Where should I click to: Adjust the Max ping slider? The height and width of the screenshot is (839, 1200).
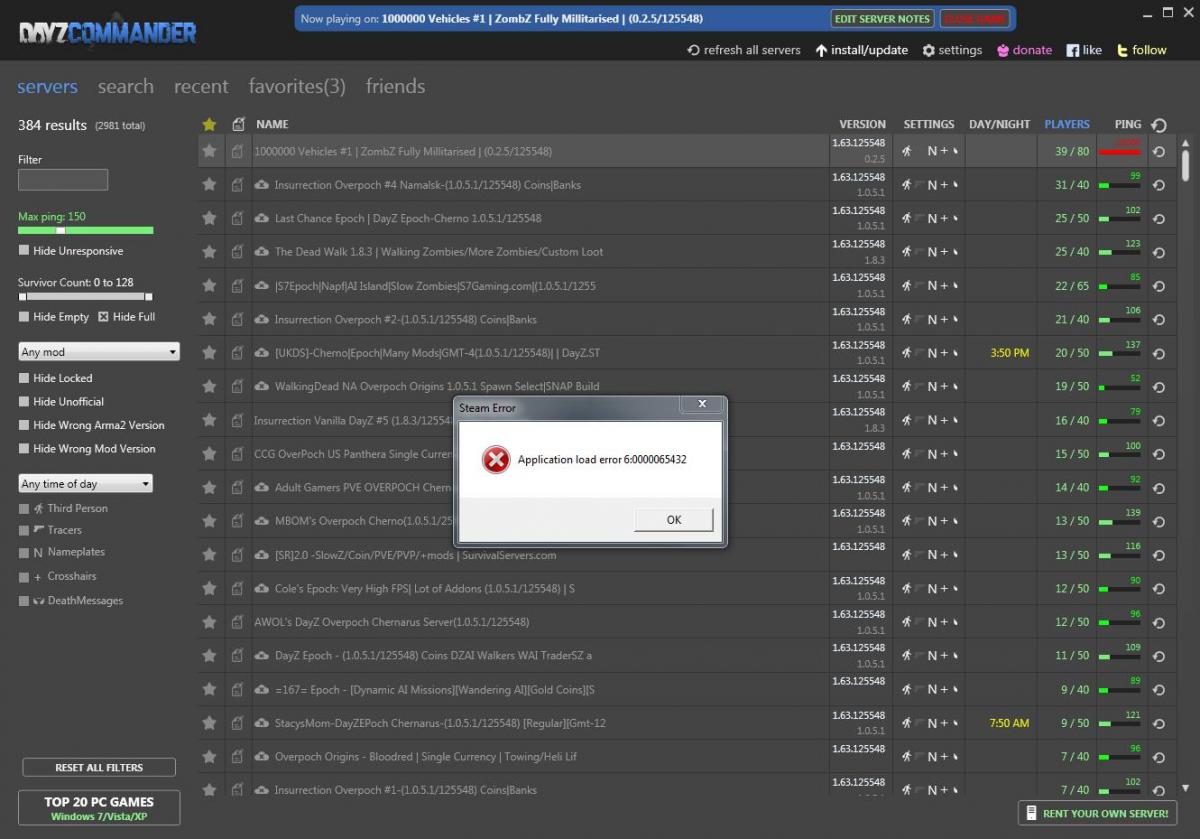60,230
